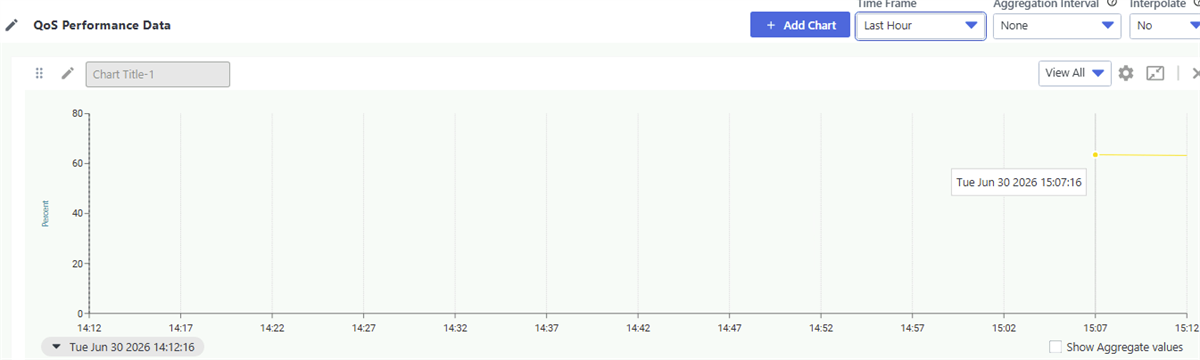The height and width of the screenshot is (360, 1200).
Task: Enable Show Aggregate values checkbox
Action: (x=1056, y=347)
